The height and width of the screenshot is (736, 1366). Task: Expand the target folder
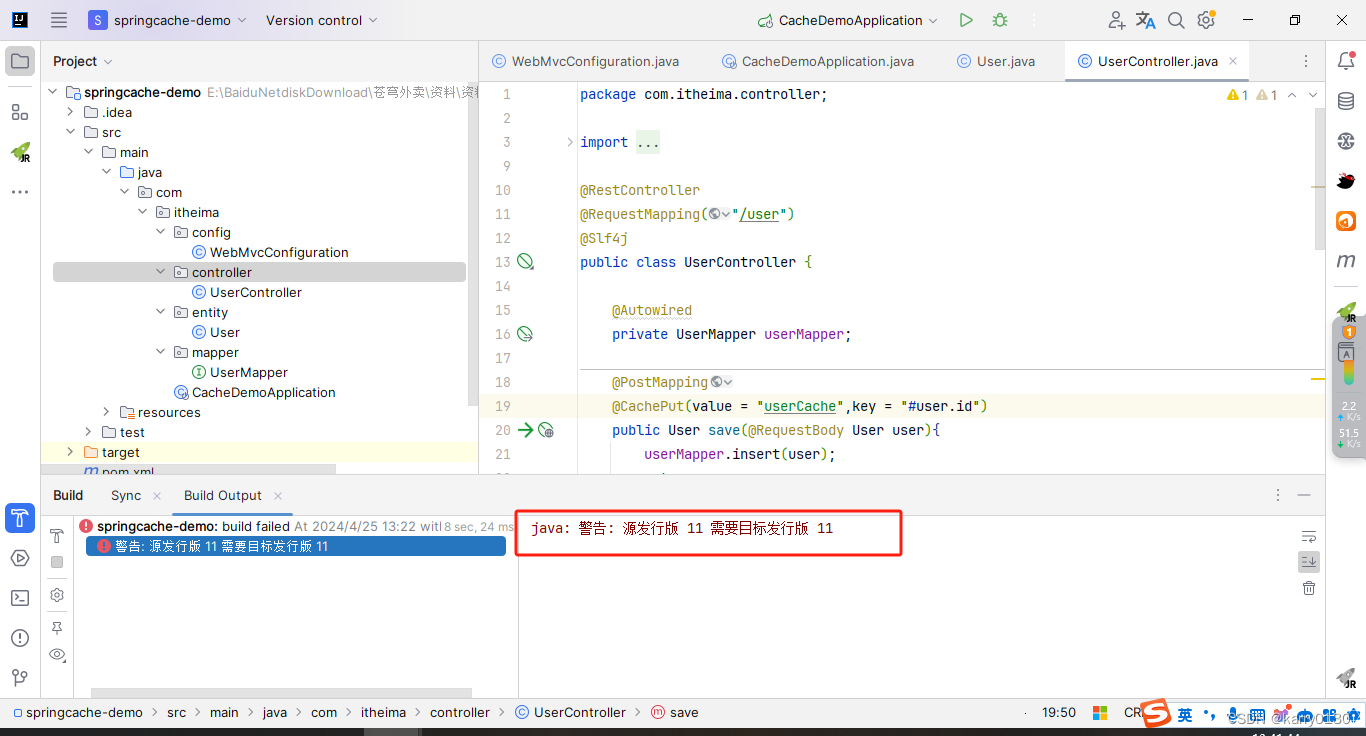pyautogui.click(x=71, y=452)
